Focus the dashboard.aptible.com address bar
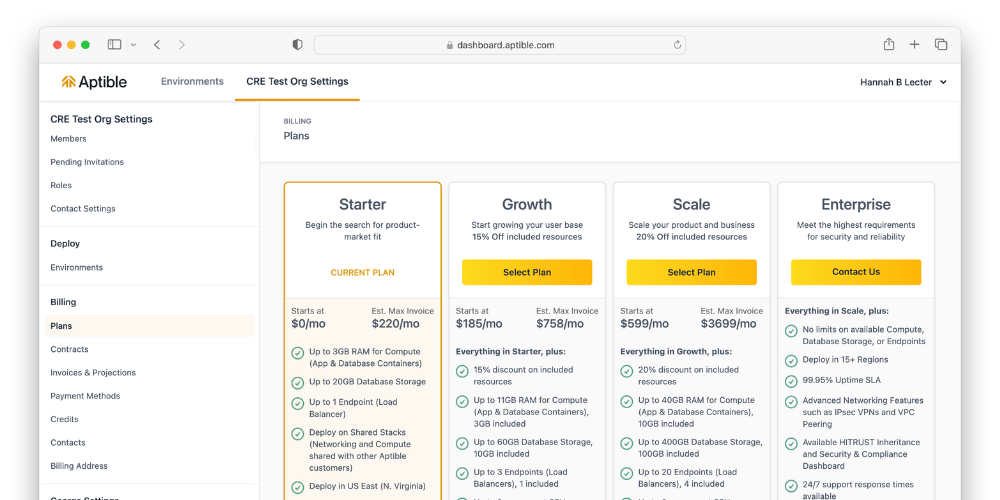Screen dimensions: 1000x500 click(x=500, y=45)
